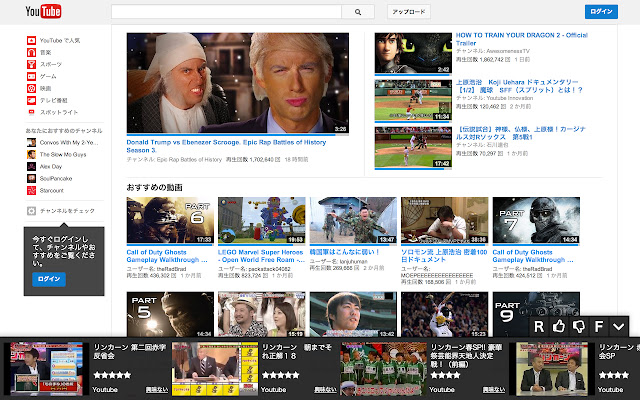Collapse the recommendation bar with chevron

pyautogui.click(x=619, y=326)
